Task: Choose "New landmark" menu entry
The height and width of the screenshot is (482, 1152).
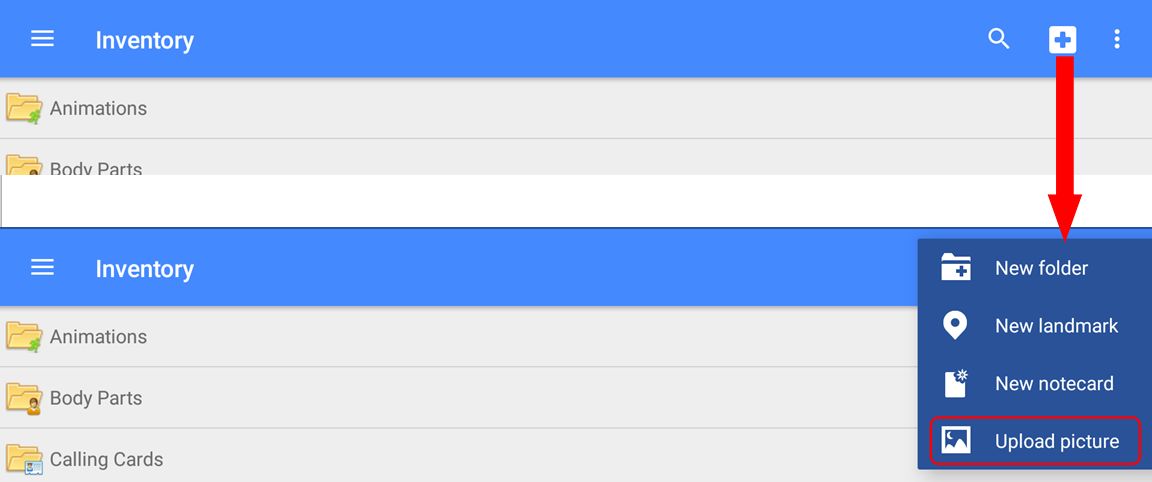Action: [x=1056, y=326]
